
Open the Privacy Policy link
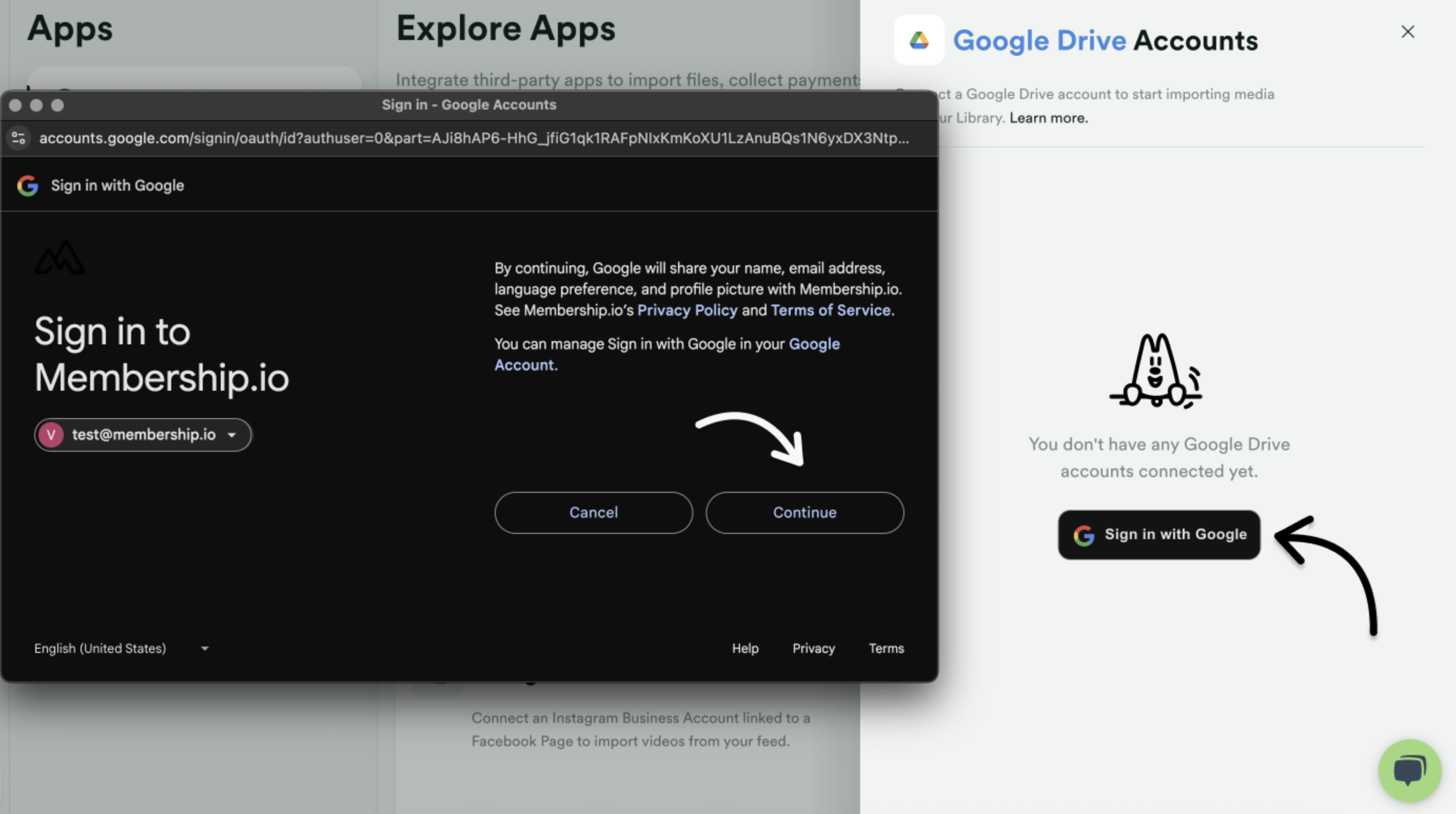coord(687,310)
